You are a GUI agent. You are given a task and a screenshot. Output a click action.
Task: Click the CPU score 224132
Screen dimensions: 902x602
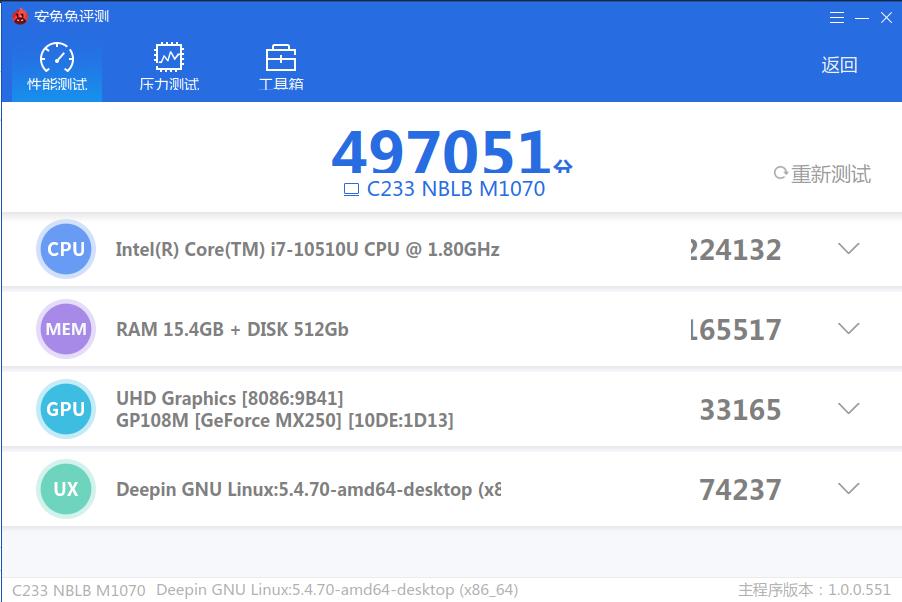coord(736,250)
